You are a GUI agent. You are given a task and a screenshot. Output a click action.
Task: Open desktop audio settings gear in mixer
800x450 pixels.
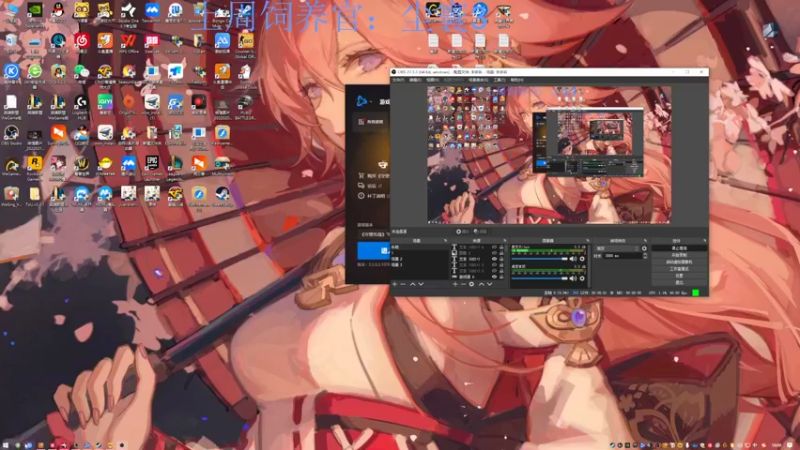pyautogui.click(x=582, y=259)
